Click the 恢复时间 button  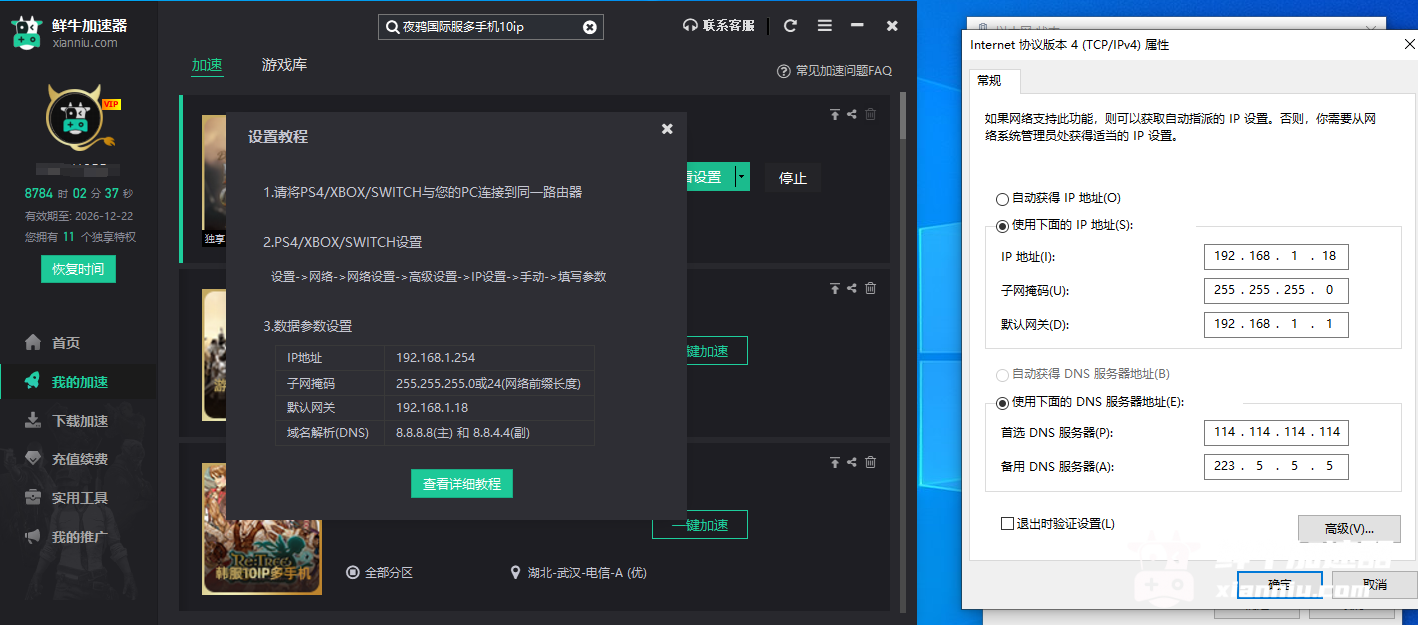pos(78,269)
